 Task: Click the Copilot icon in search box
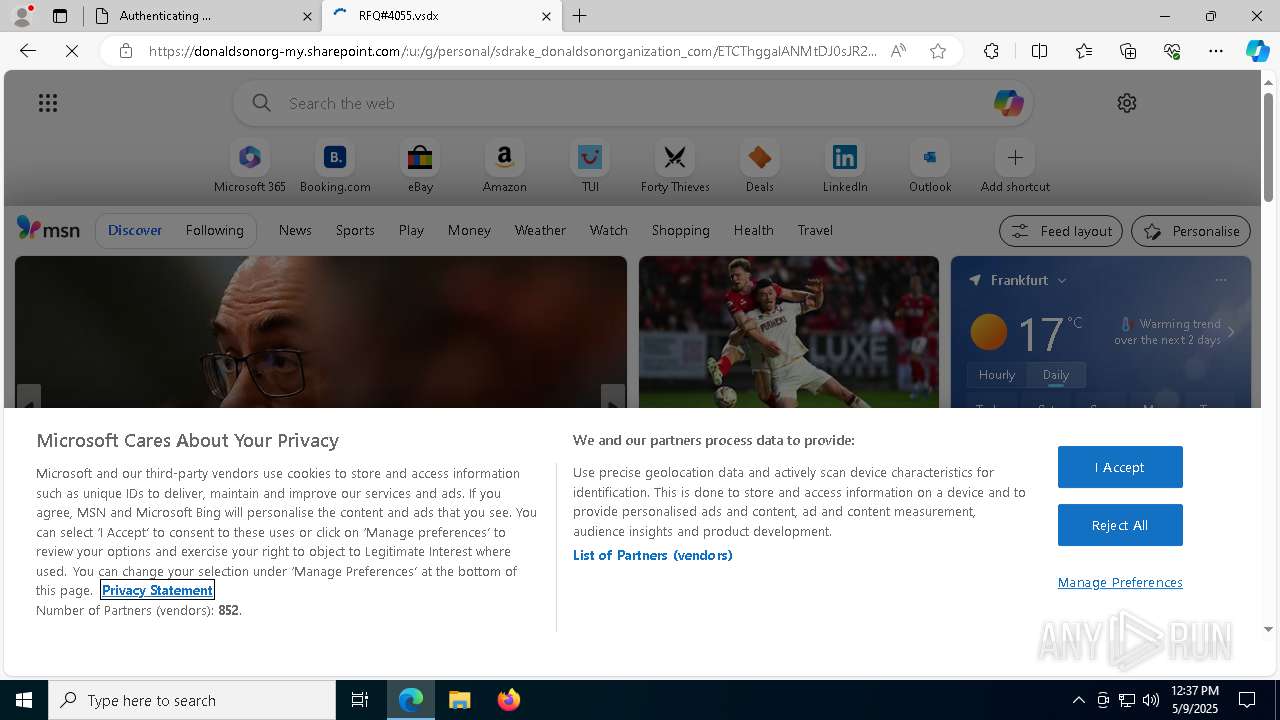[x=1008, y=103]
